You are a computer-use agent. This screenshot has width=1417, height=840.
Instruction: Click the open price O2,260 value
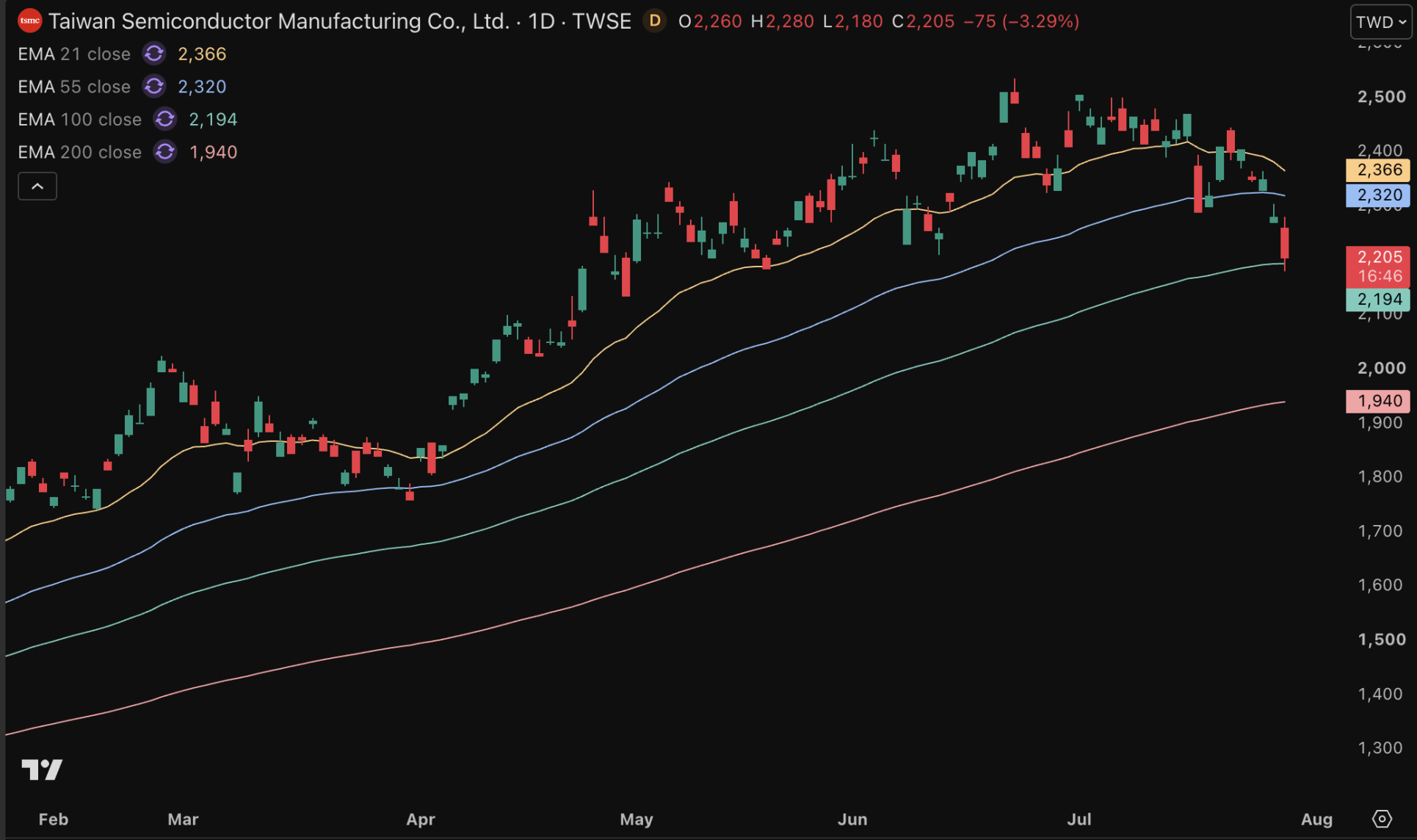coord(710,21)
